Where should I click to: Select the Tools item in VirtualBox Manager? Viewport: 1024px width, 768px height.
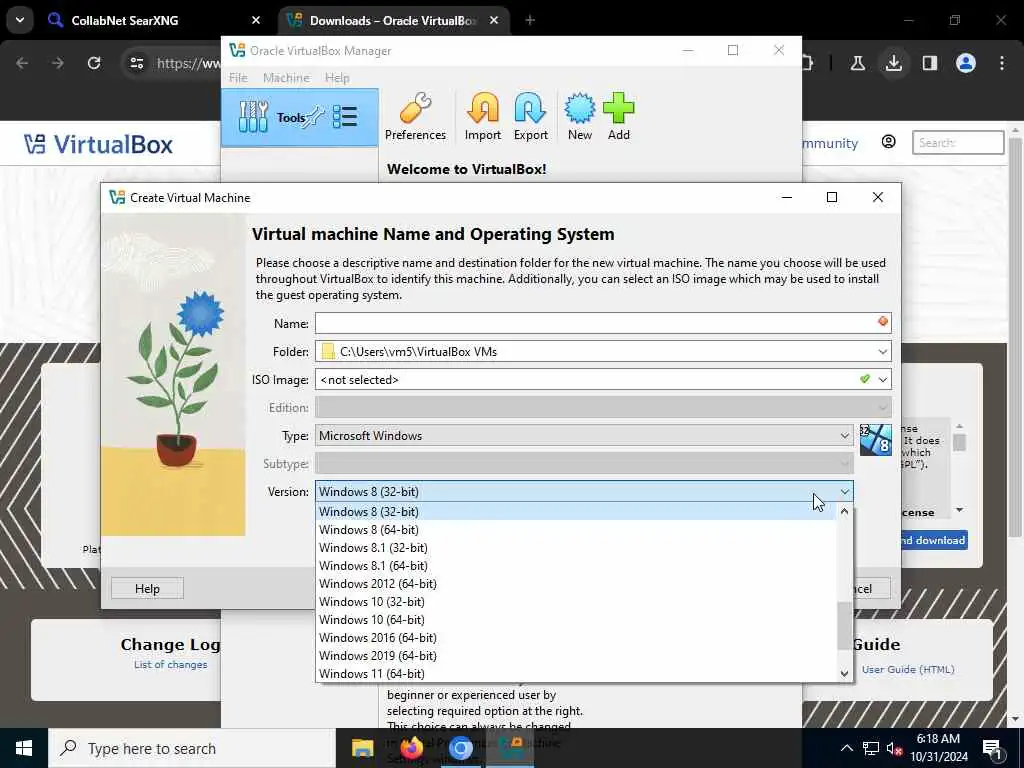pyautogui.click(x=300, y=118)
